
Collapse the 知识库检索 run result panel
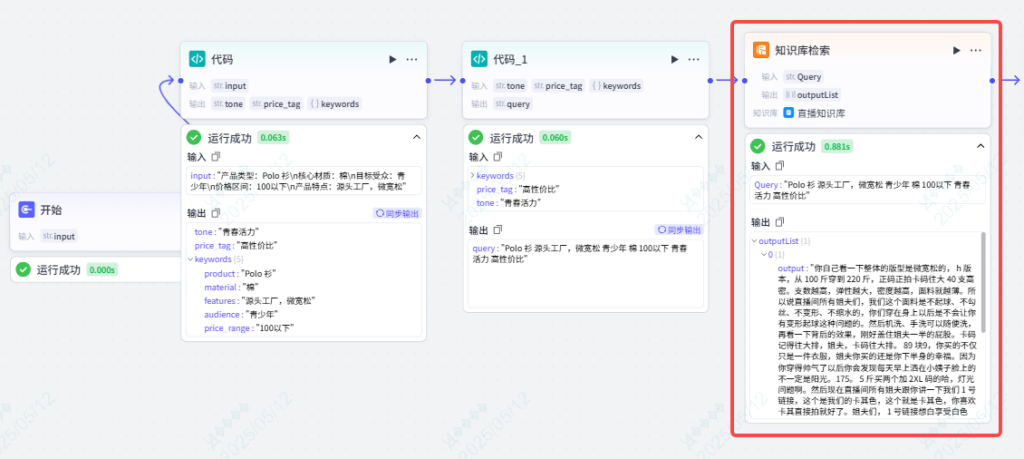[980, 146]
